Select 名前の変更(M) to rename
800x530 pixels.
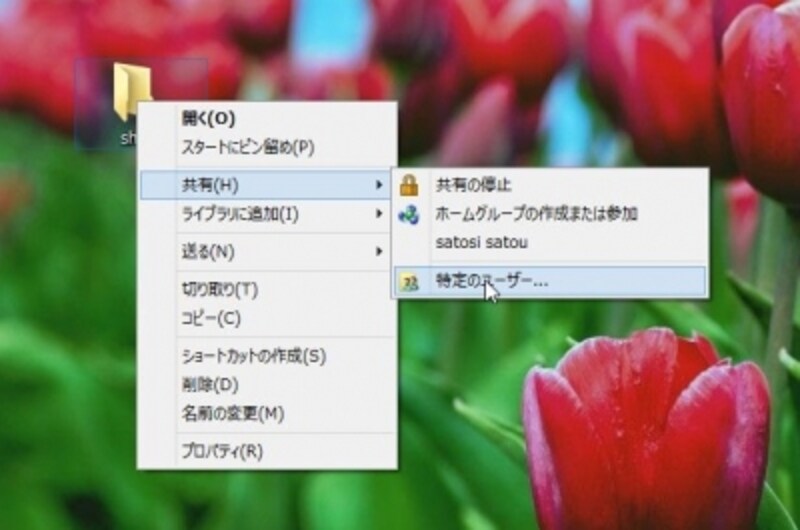[x=268, y=413]
